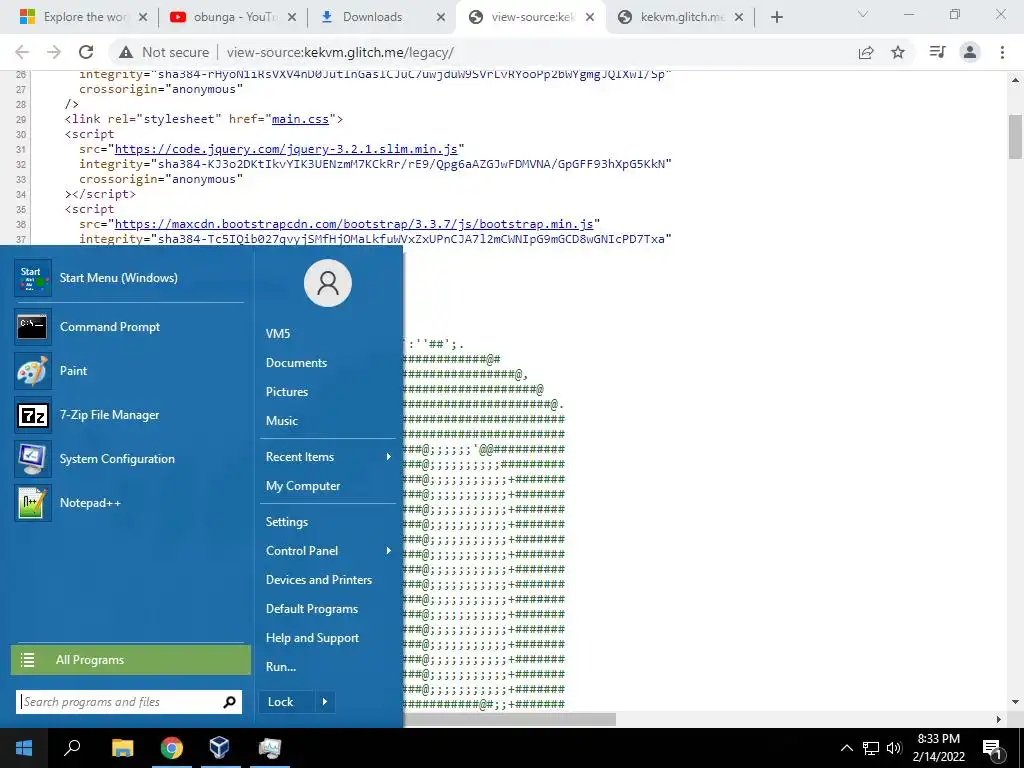Open volume control in system tray
The height and width of the screenshot is (768, 1024).
pyautogui.click(x=894, y=748)
